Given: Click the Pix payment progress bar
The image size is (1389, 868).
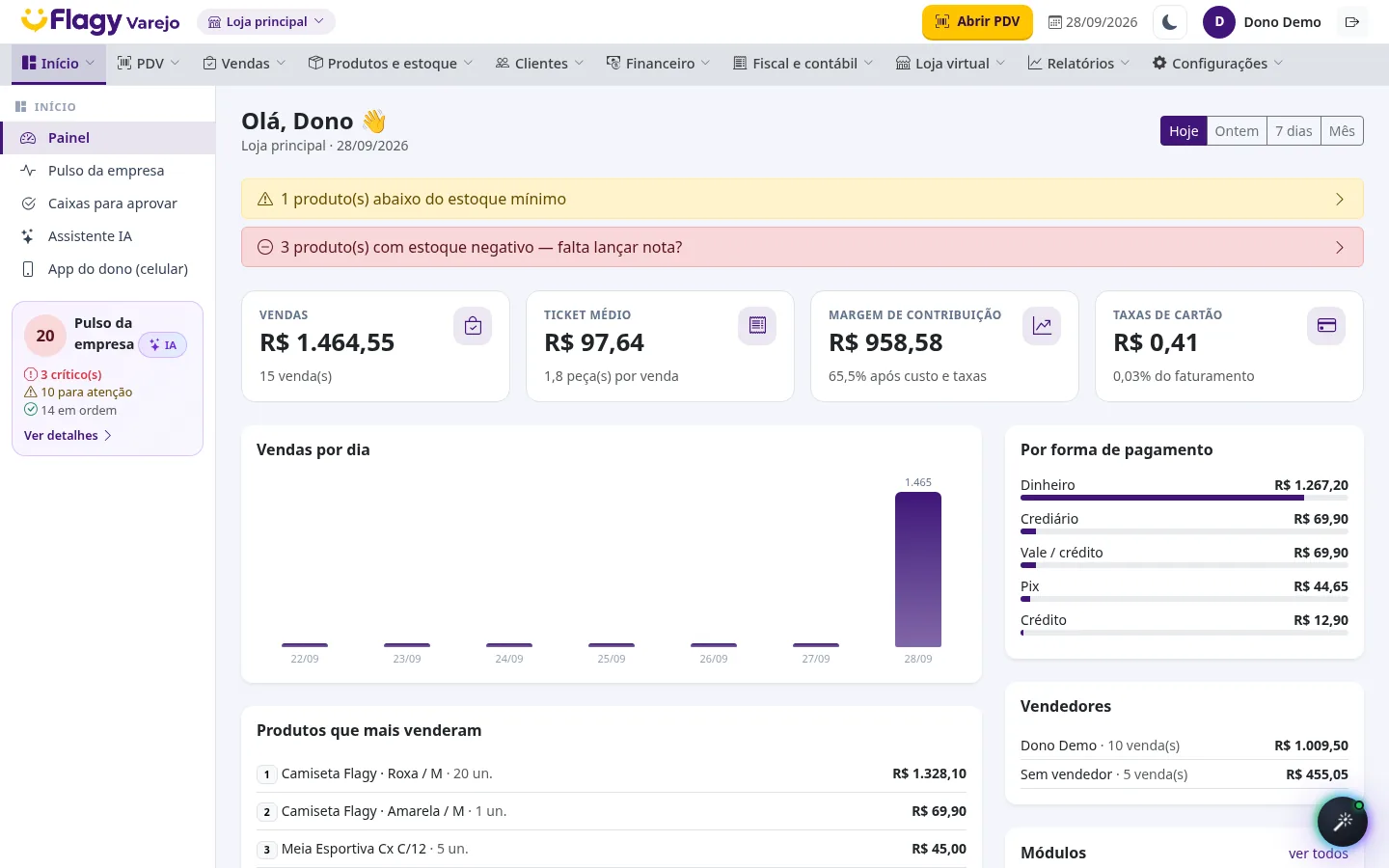Looking at the screenshot, I should pos(1185,599).
